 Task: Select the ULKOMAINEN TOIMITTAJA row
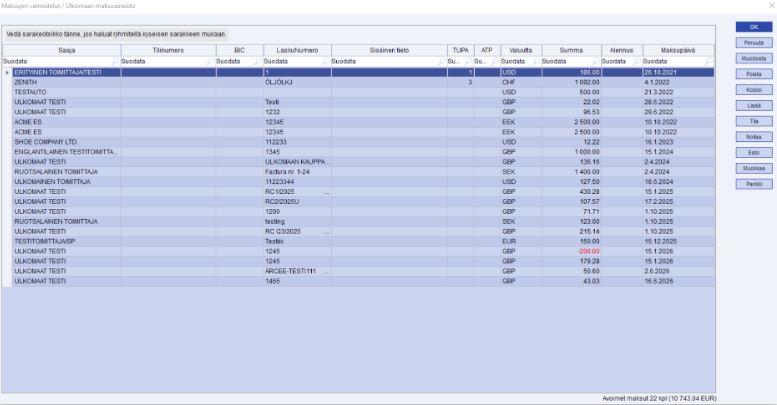tap(363, 182)
